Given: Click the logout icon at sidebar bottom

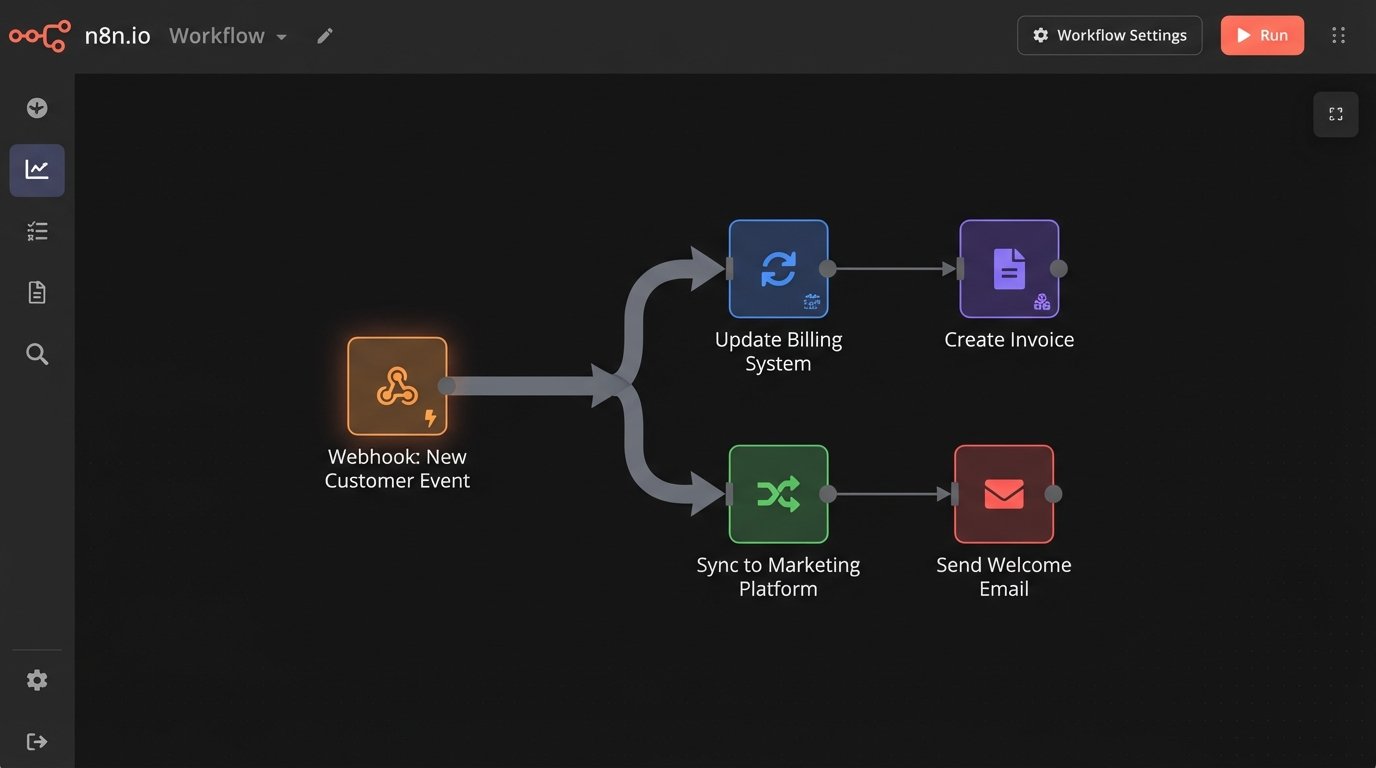Looking at the screenshot, I should click(37, 740).
